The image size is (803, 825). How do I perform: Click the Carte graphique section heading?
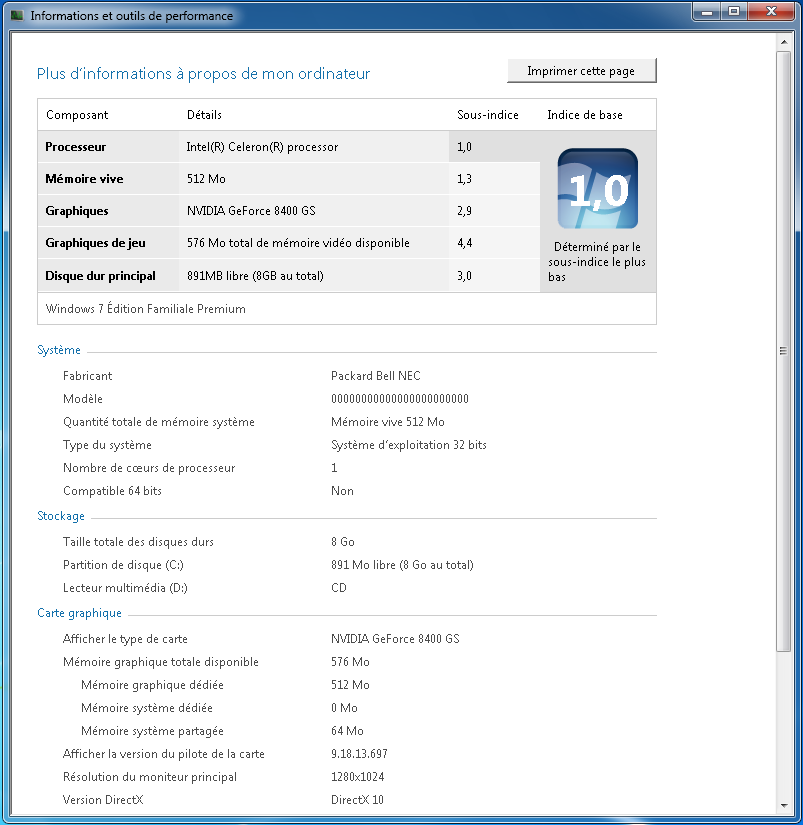[79, 613]
